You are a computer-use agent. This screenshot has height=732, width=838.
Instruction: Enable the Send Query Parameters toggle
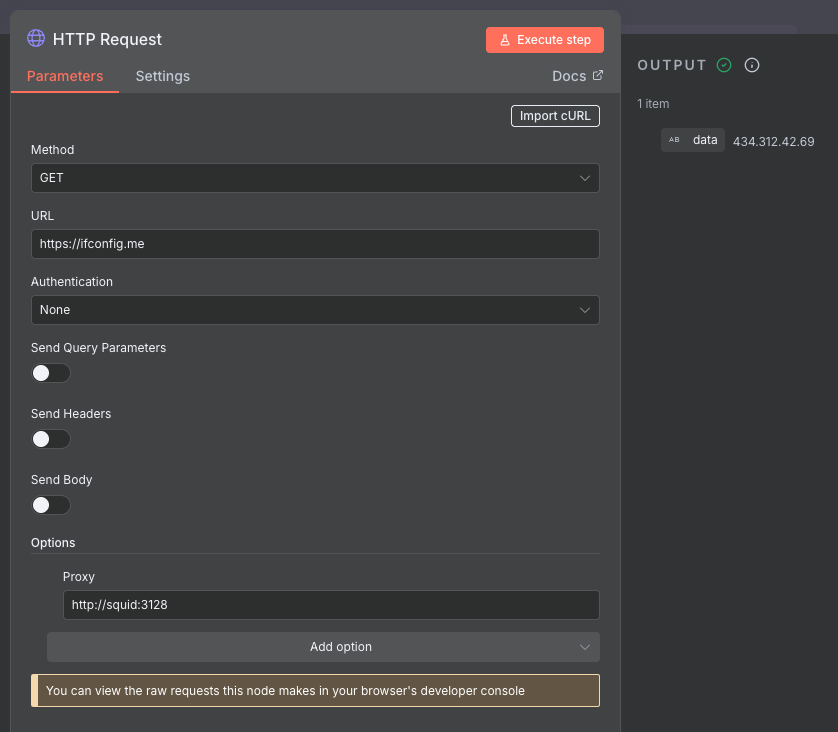51,373
